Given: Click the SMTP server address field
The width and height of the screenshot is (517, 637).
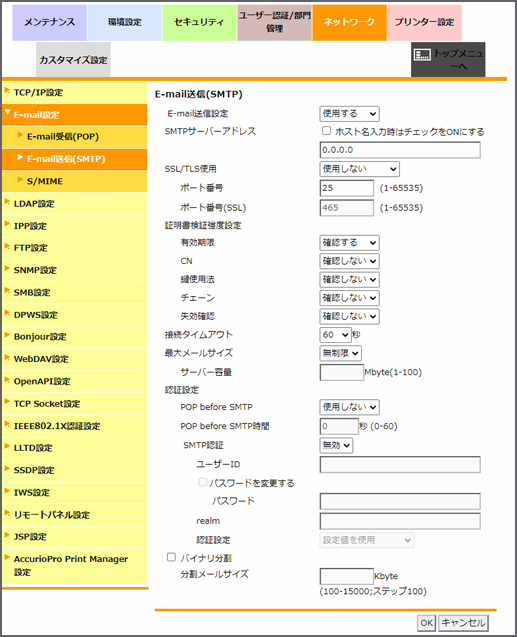Looking at the screenshot, I should (x=400, y=150).
